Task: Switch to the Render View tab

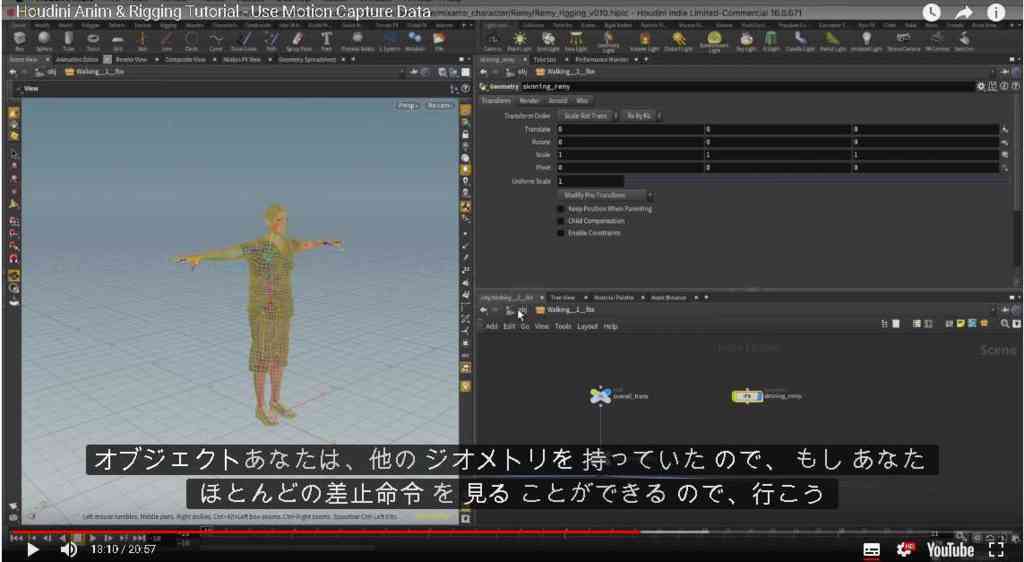Action: point(131,59)
